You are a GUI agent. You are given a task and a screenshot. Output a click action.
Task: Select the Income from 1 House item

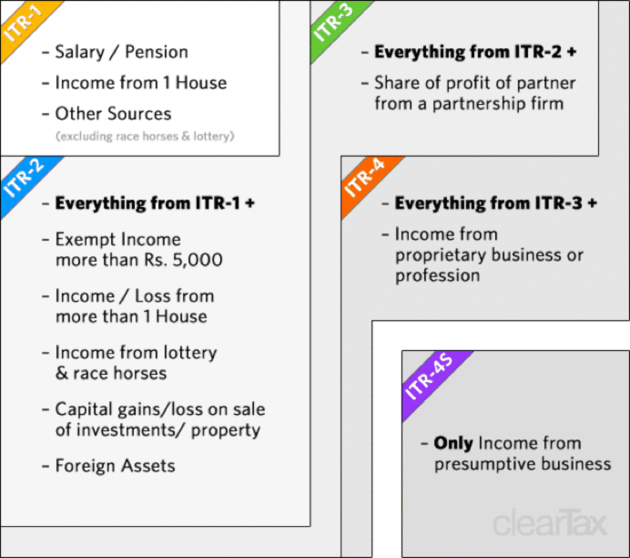[x=141, y=83]
